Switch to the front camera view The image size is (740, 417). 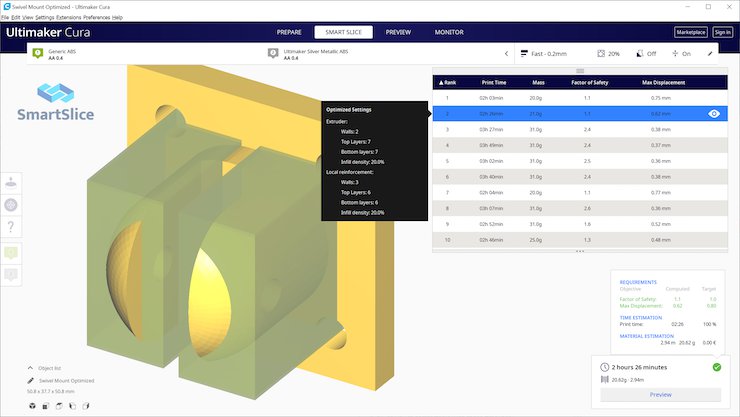[46, 406]
